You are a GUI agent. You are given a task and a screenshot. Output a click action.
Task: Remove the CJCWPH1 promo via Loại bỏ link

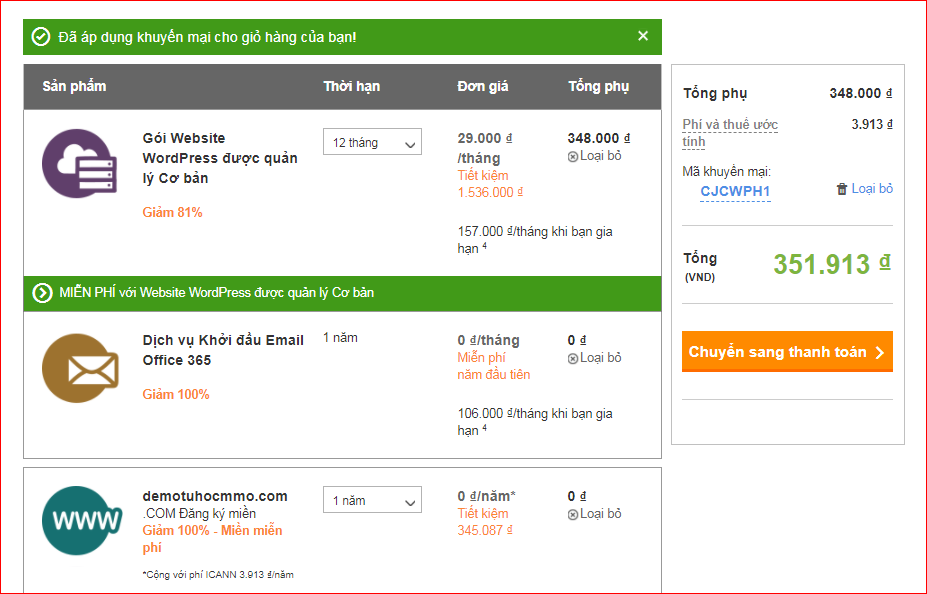(872, 188)
